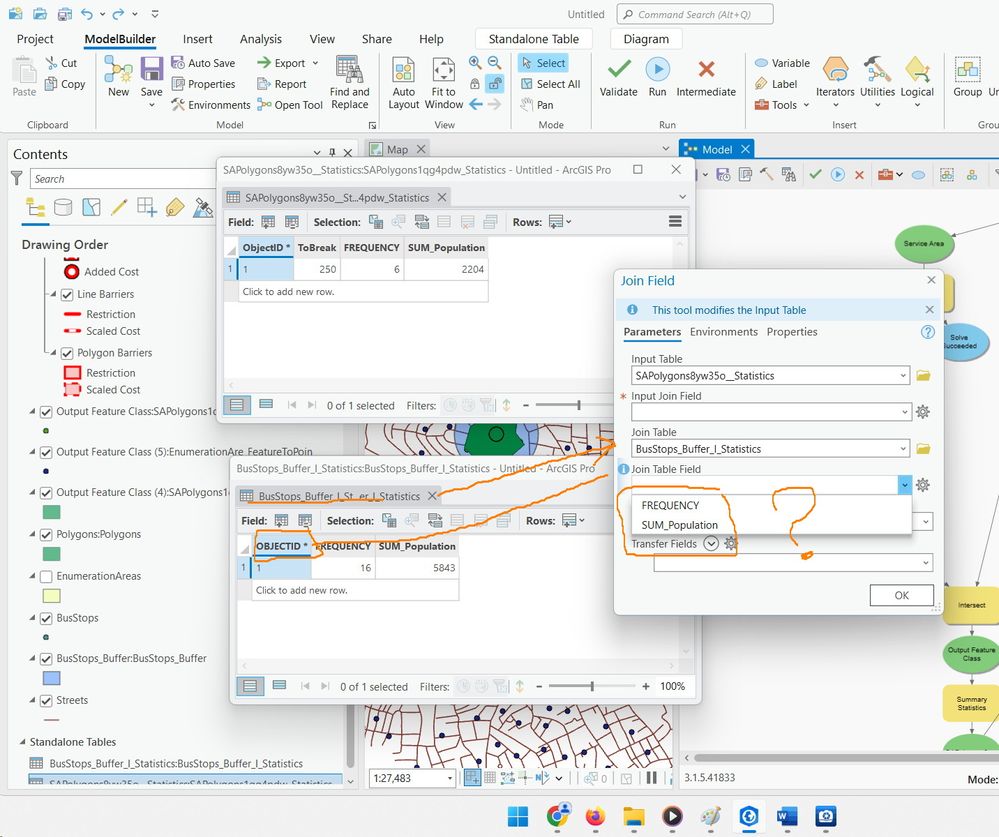Open Iterators tool in Insert group
This screenshot has height=837, width=999.
[835, 69]
